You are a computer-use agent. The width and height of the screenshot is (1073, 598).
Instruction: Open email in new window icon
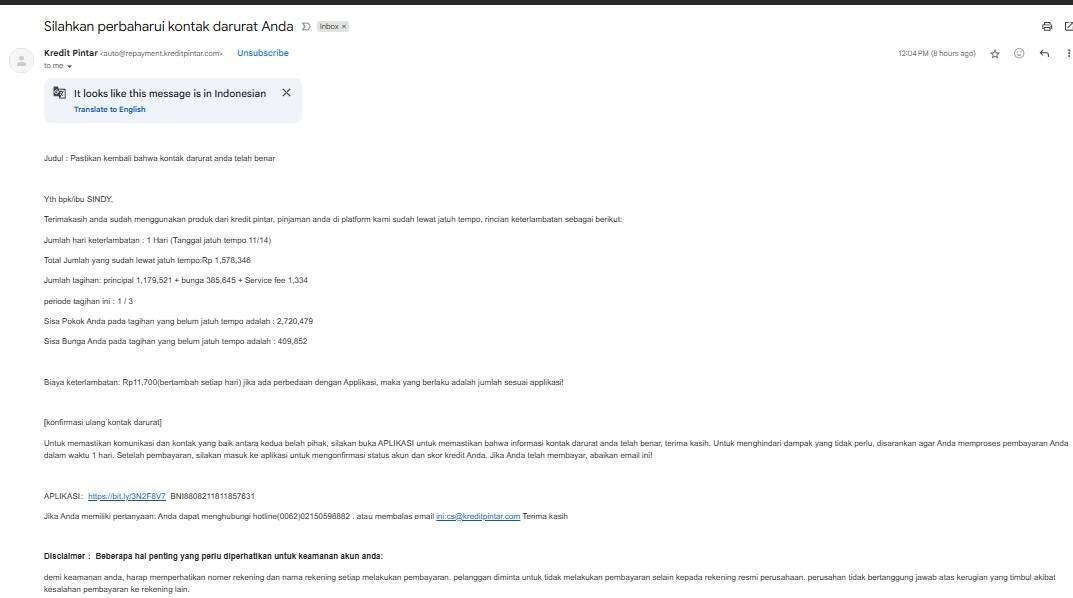[1068, 27]
